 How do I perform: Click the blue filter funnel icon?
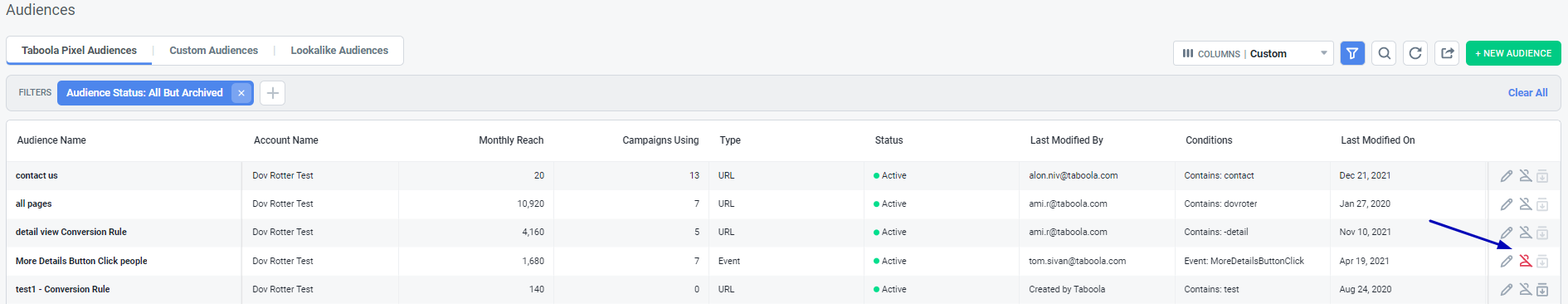(x=1352, y=53)
